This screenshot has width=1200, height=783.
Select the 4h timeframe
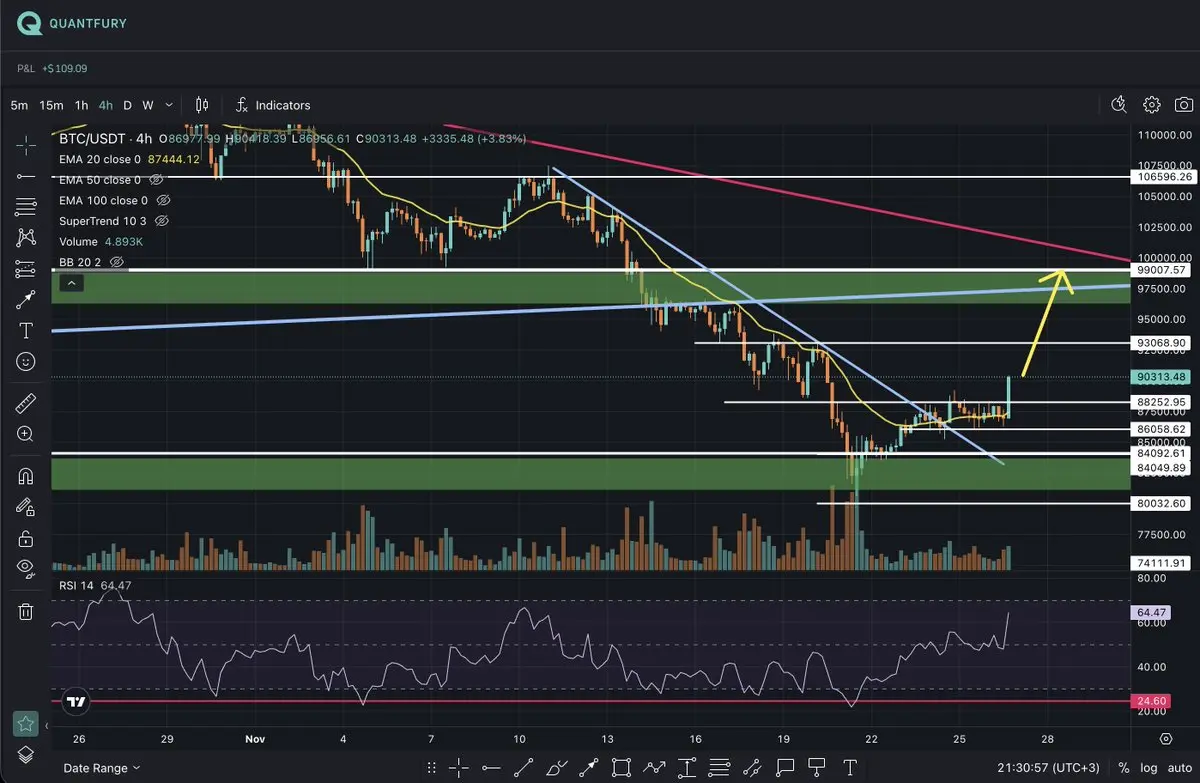105,105
